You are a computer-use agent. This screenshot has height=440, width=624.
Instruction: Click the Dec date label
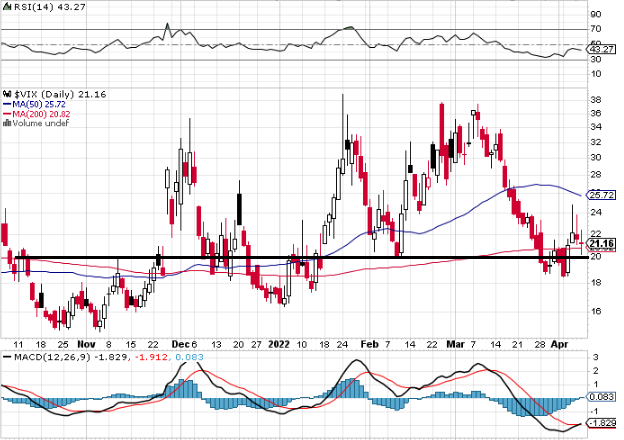click(180, 344)
